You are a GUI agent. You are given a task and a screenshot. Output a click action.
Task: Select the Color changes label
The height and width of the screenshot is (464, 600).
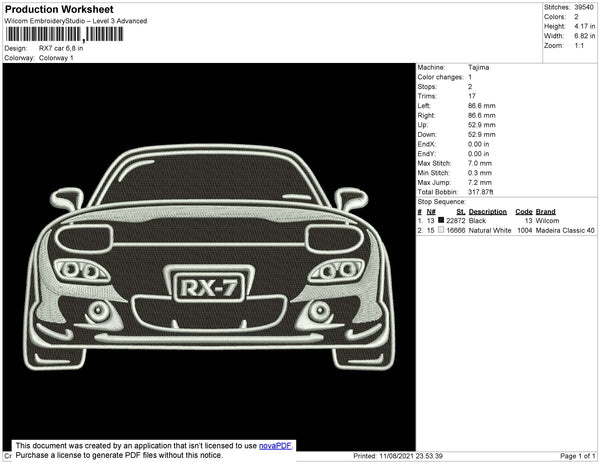pos(440,77)
